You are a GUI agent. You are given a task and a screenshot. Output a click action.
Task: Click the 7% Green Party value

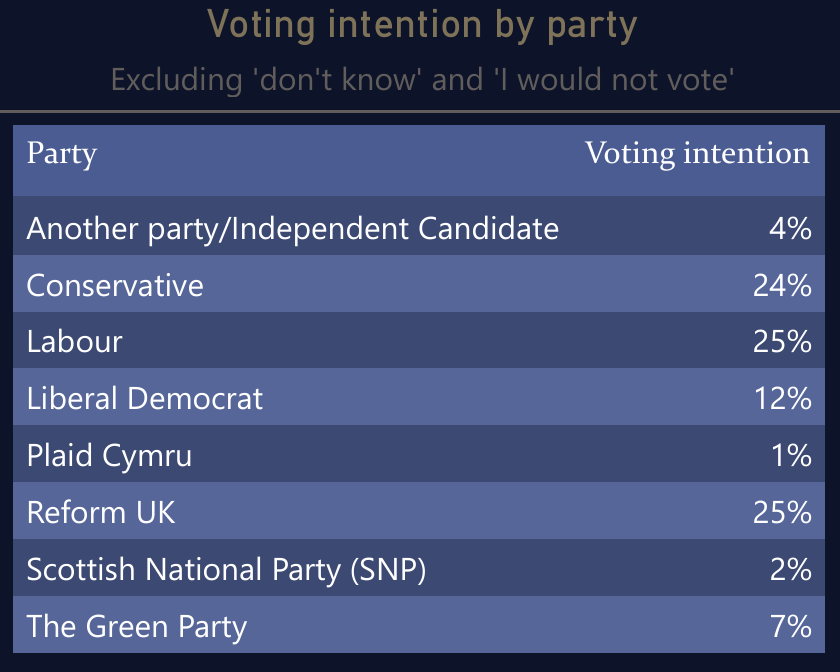(791, 625)
